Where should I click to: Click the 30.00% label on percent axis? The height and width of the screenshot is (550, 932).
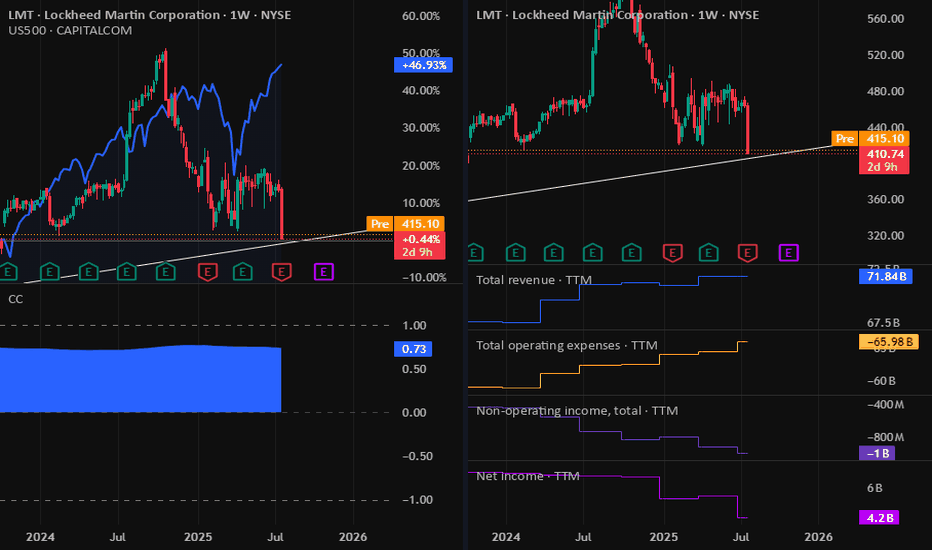[421, 128]
